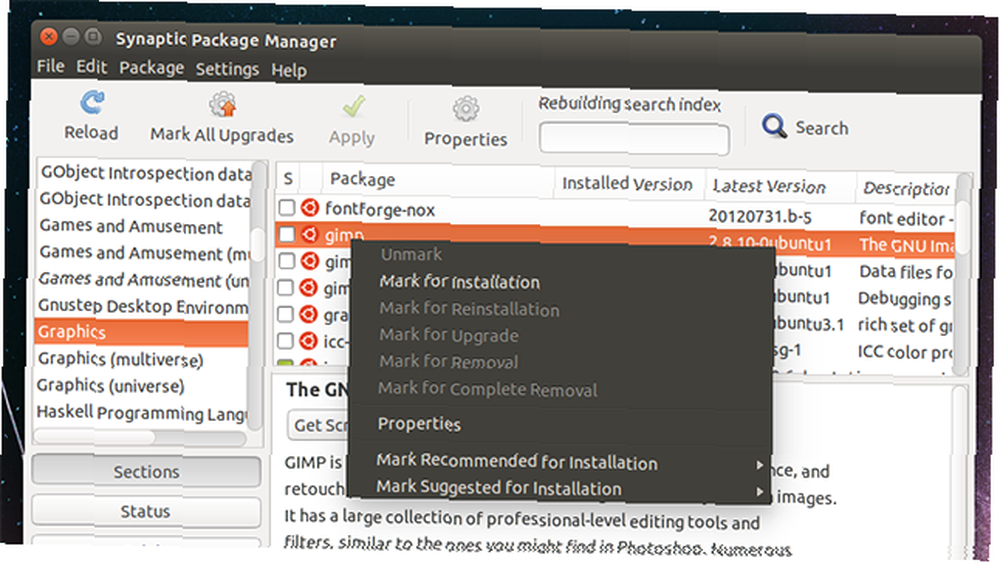Click Mark for Complete Removal entry
This screenshot has width=1000, height=563.
(x=488, y=389)
